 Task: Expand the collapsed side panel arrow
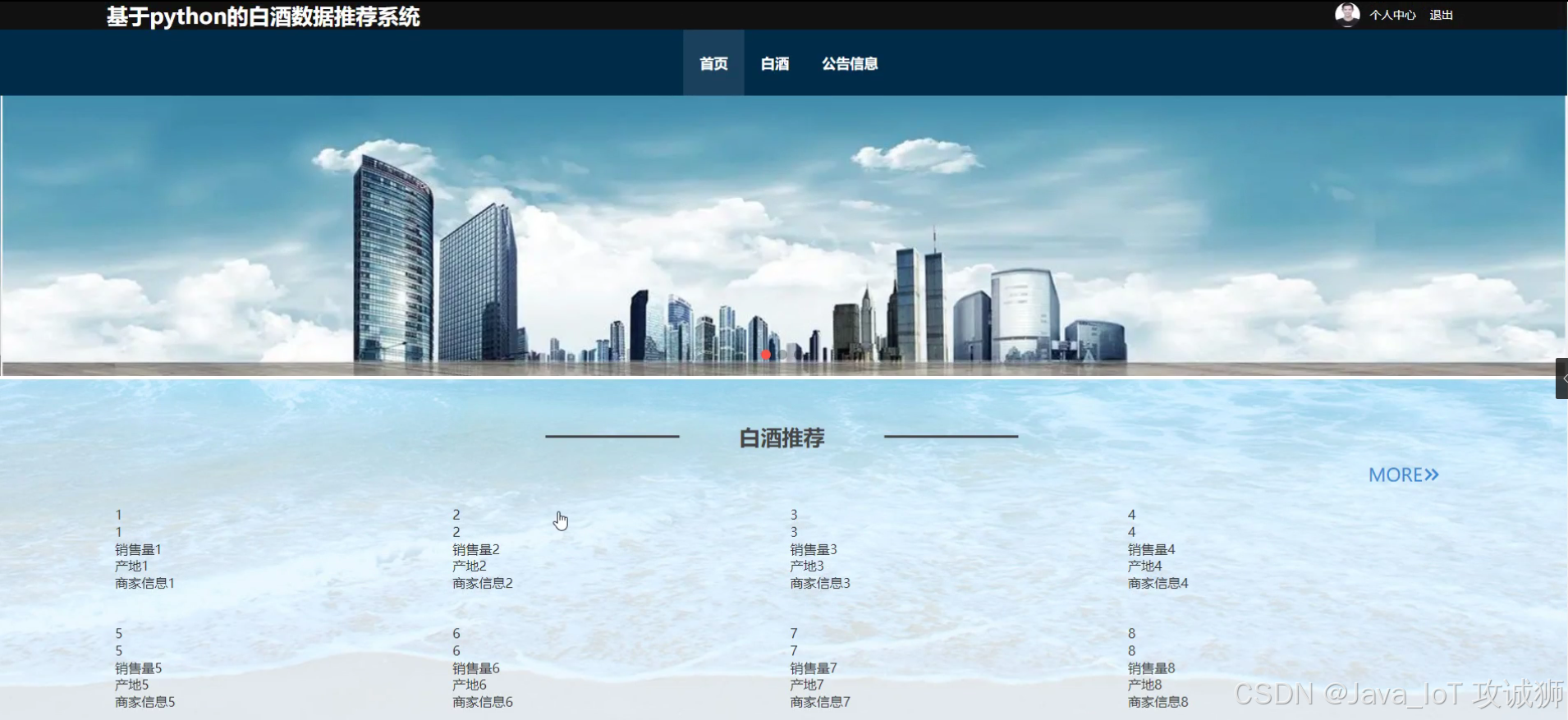[x=1561, y=378]
